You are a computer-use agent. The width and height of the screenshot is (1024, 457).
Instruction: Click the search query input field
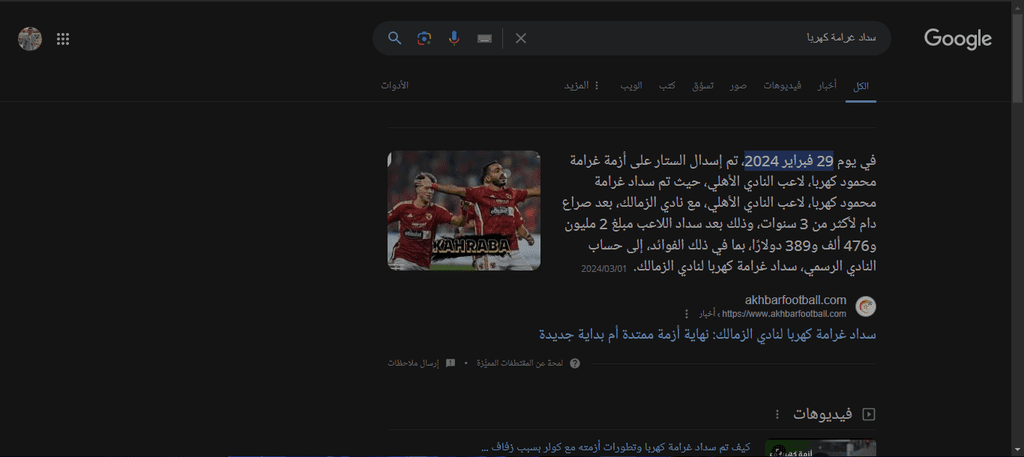click(705, 39)
